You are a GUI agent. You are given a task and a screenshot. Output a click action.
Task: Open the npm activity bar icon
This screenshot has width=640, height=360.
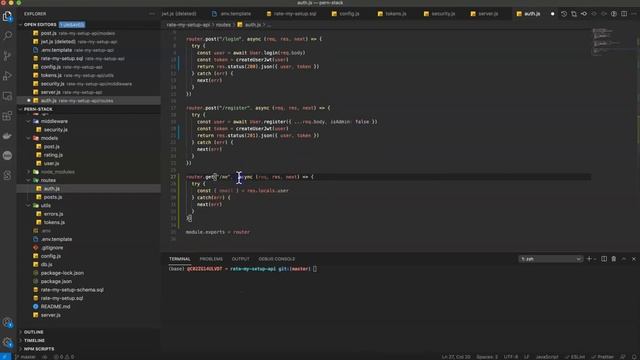(x=7, y=156)
